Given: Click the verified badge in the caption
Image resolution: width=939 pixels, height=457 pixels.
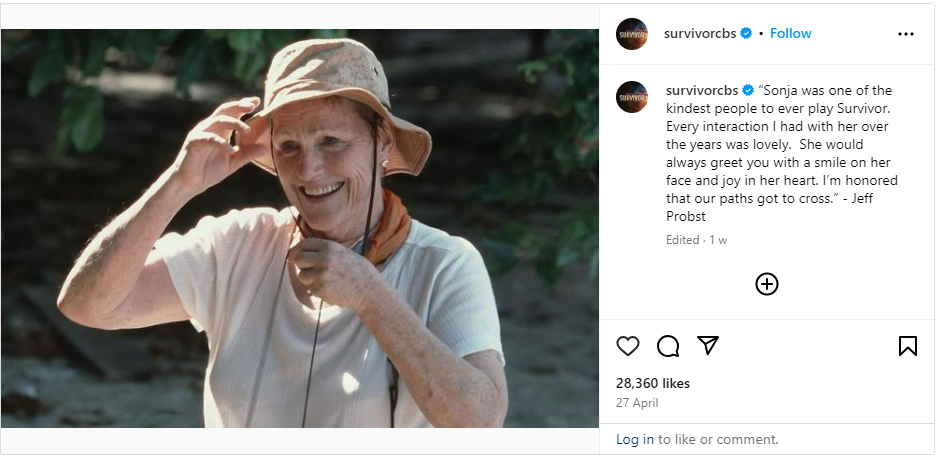Looking at the screenshot, I should pyautogui.click(x=748, y=90).
